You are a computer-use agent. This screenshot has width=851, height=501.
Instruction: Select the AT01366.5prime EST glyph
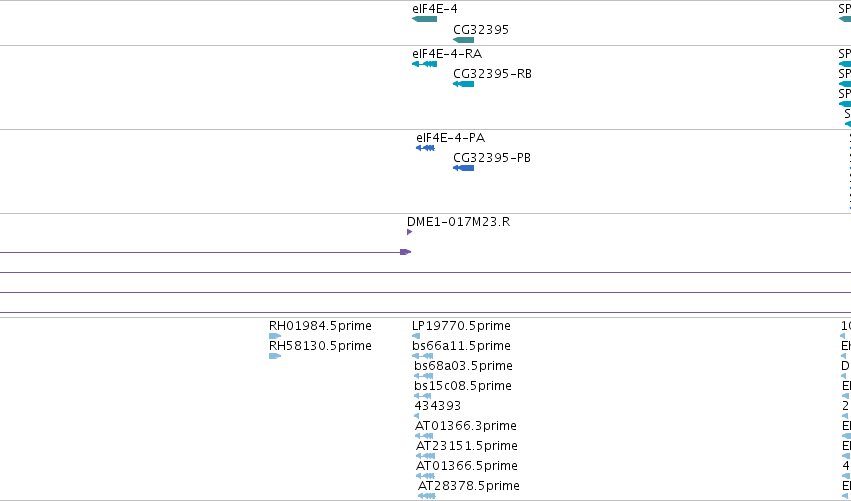(426, 476)
